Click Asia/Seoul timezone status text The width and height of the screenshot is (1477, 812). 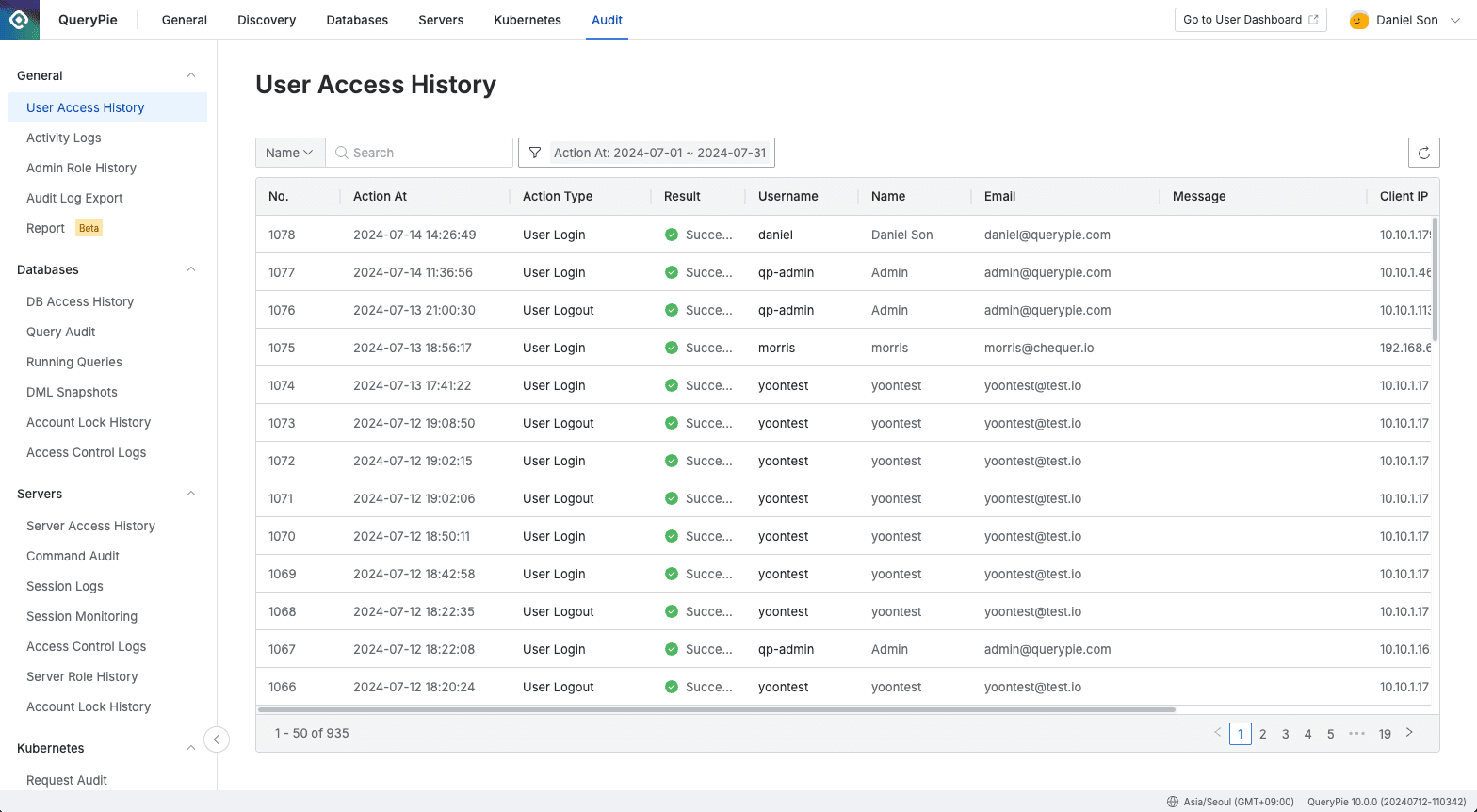tap(1239, 802)
